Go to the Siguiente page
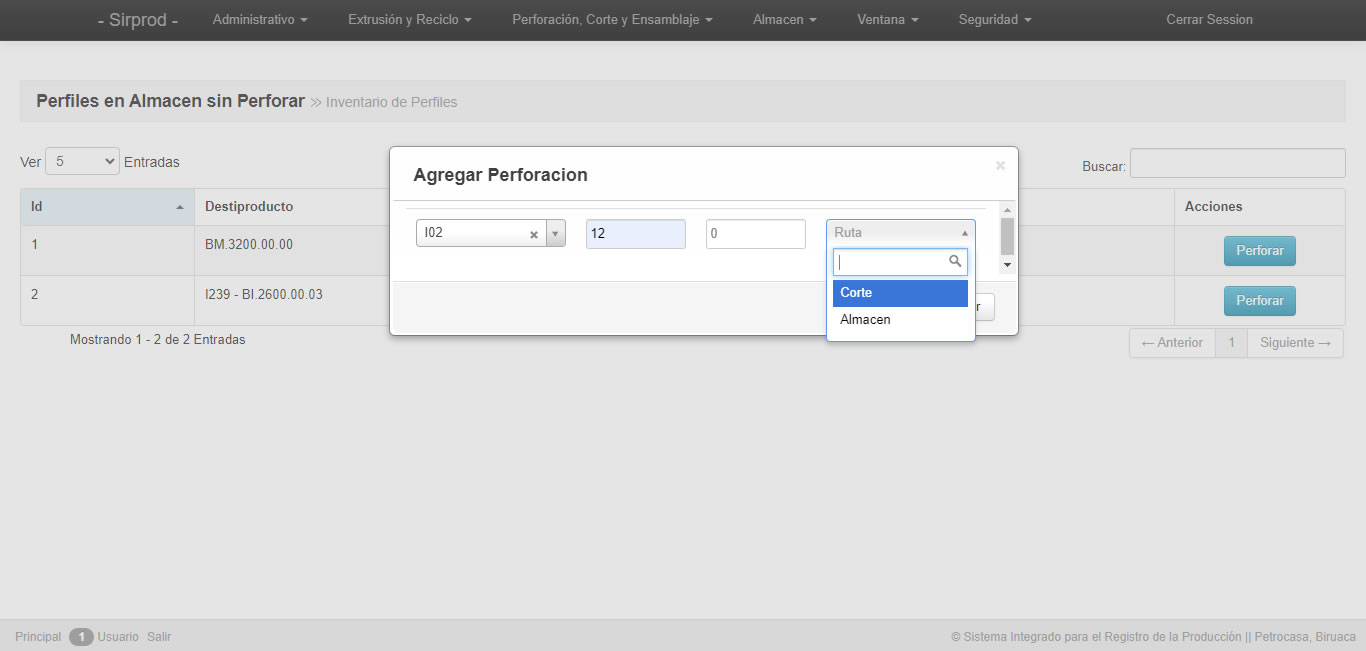The image size is (1366, 651). 1295,343
